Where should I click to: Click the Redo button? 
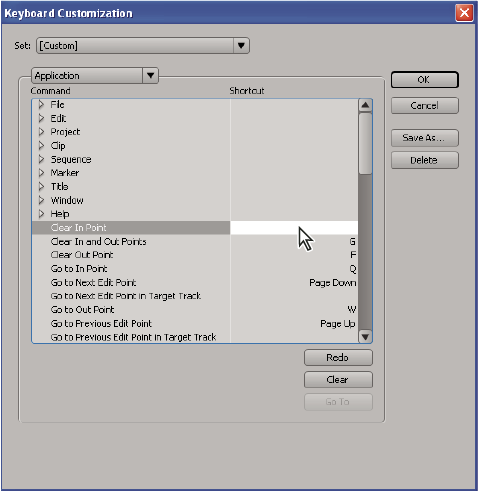338,358
